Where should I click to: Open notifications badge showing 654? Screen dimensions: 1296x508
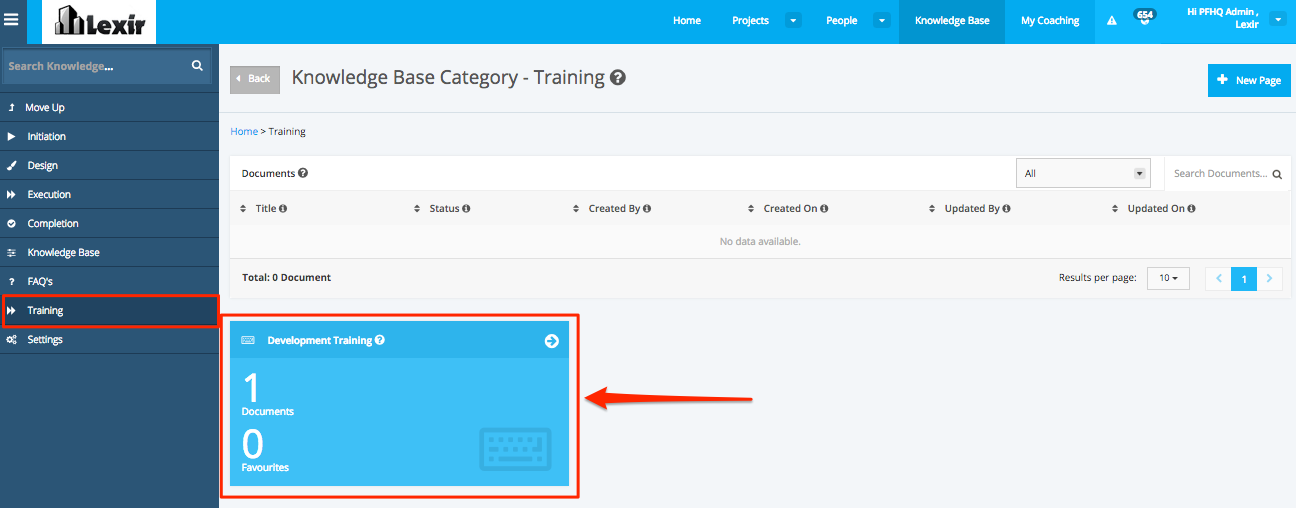(x=1145, y=16)
